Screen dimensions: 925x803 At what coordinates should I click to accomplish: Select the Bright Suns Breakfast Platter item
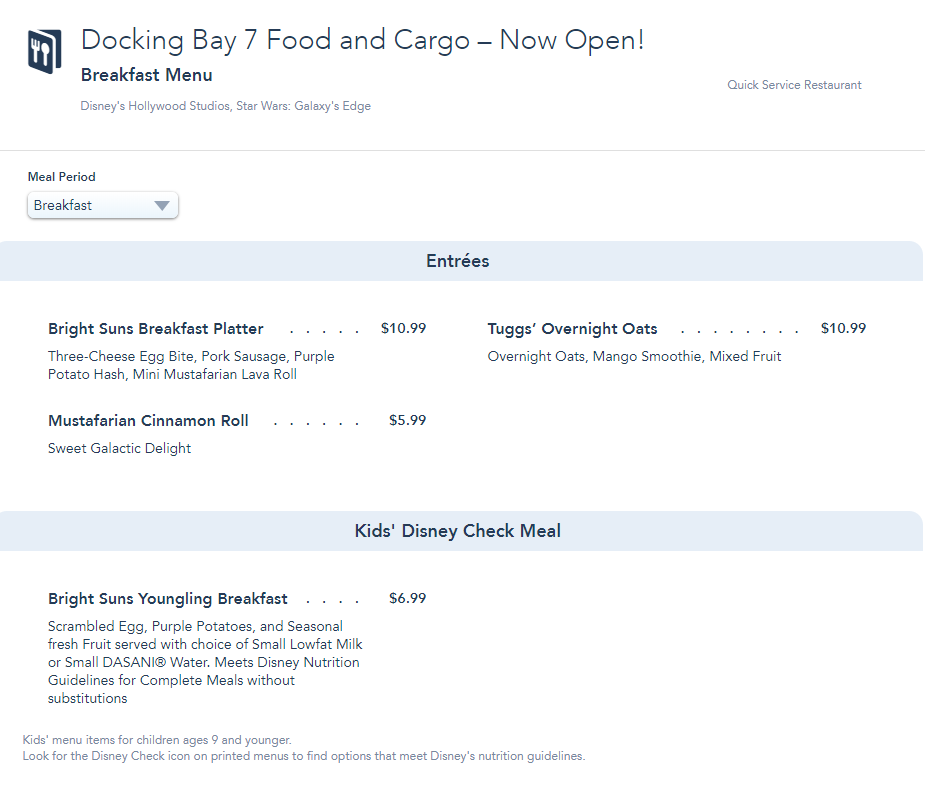(x=156, y=329)
